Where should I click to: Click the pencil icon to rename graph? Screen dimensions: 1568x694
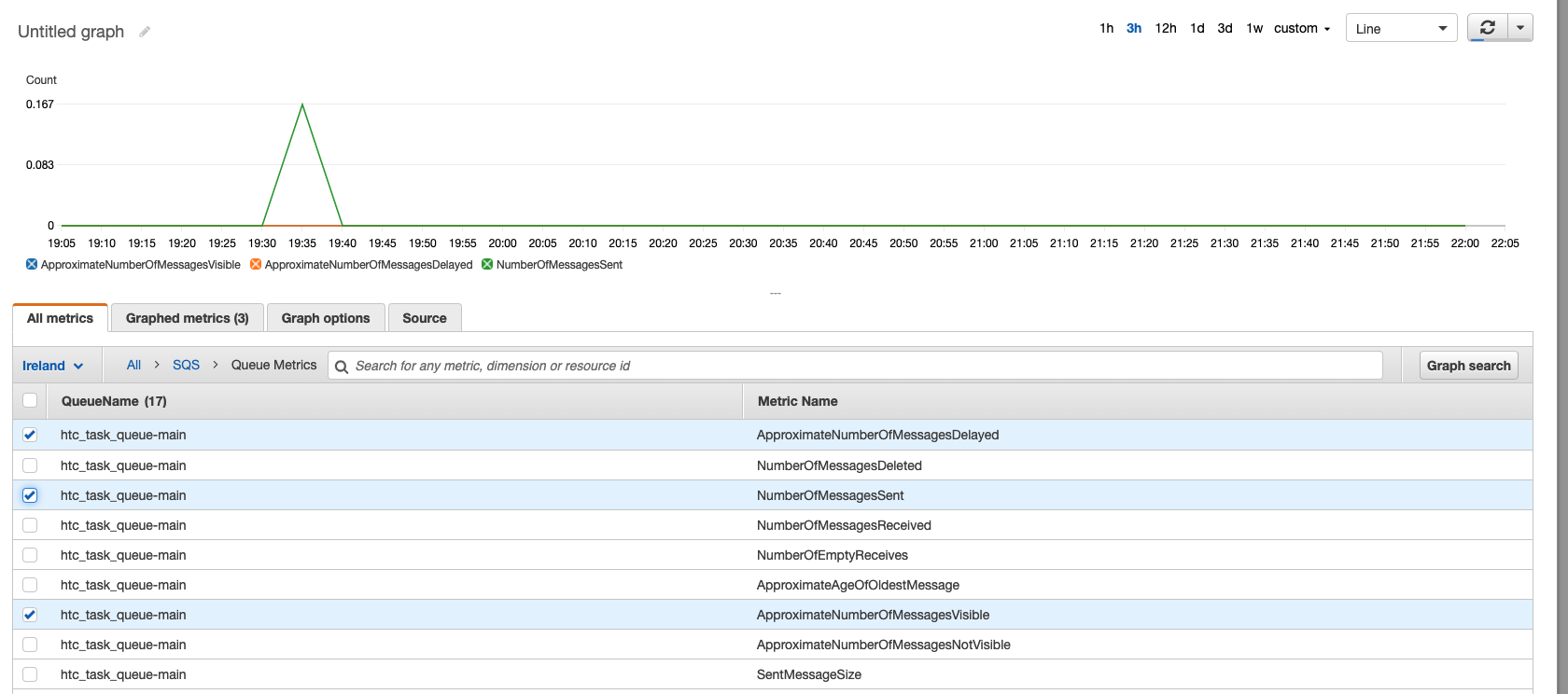click(145, 32)
